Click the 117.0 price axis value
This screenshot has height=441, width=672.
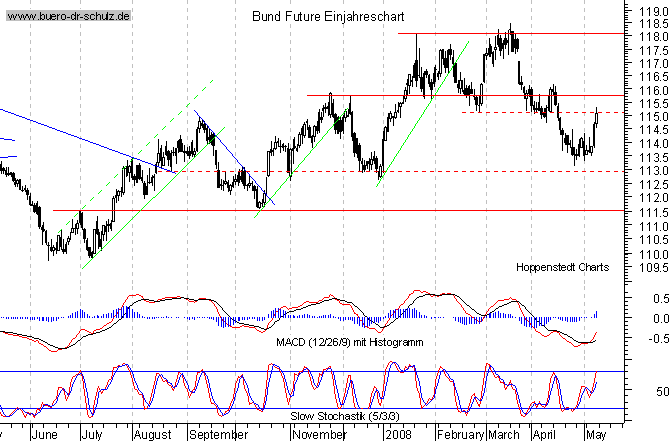click(x=653, y=63)
